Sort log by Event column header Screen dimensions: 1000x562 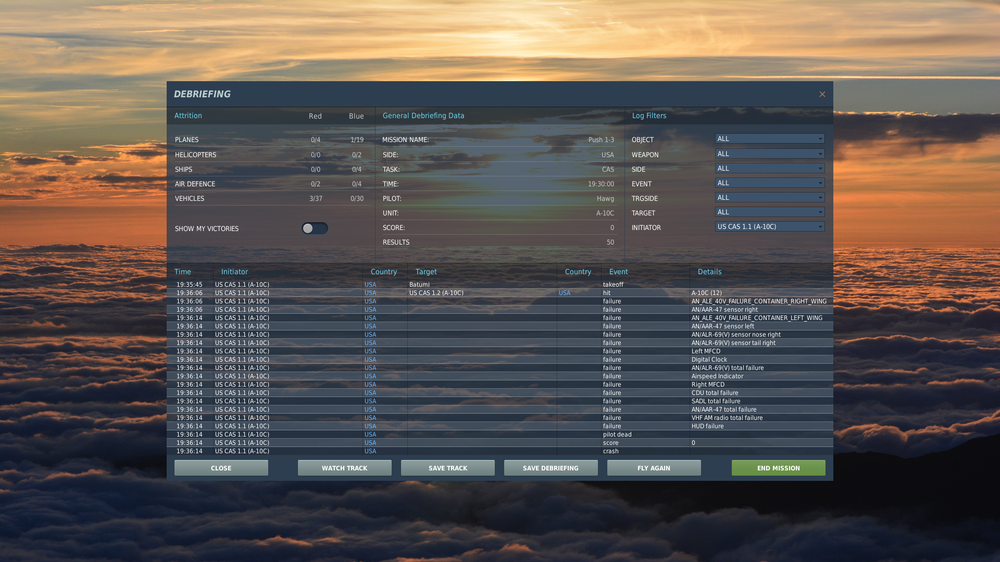pyautogui.click(x=619, y=272)
